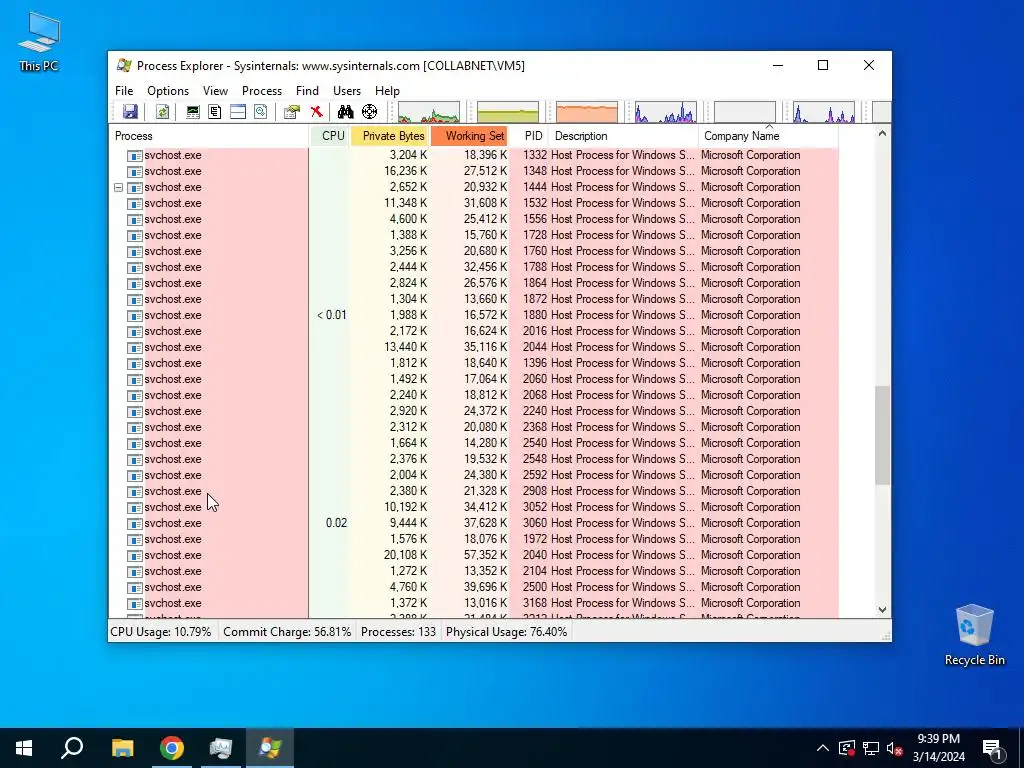Select the svchost.exe row with PID 2908
This screenshot has height=768, width=1024.
click(x=473, y=491)
